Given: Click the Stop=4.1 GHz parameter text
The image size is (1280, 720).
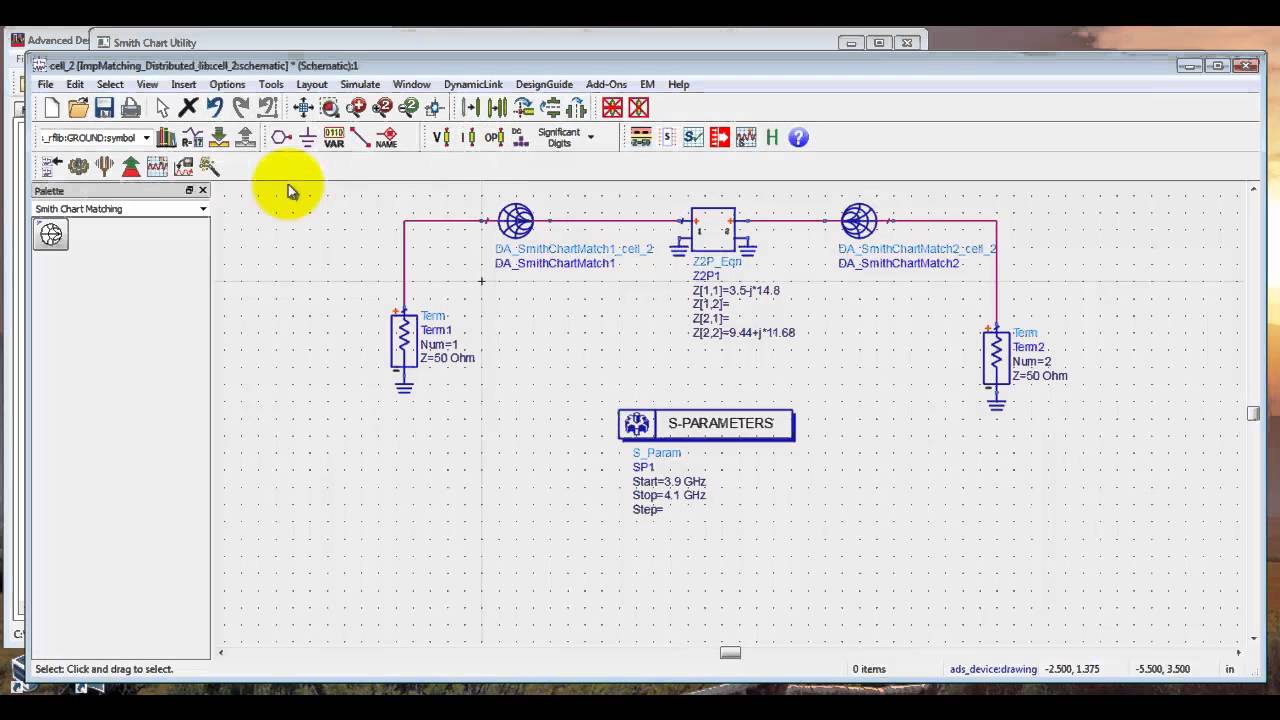Looking at the screenshot, I should pyautogui.click(x=669, y=495).
